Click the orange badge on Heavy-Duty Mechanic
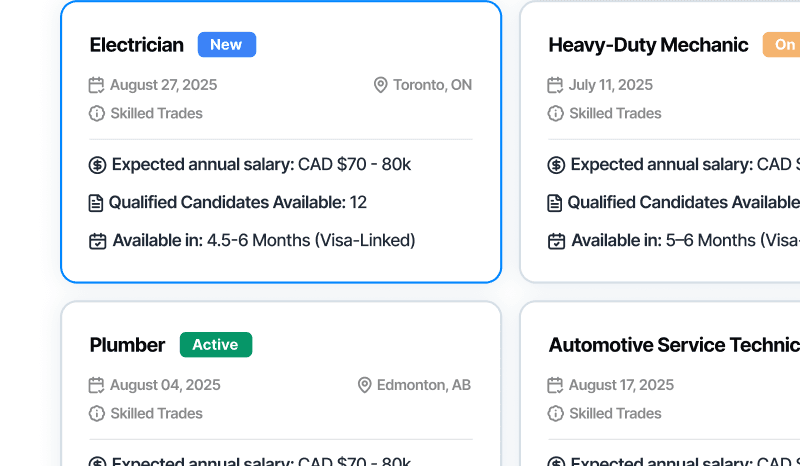Screen dimensions: 800x466 782,45
